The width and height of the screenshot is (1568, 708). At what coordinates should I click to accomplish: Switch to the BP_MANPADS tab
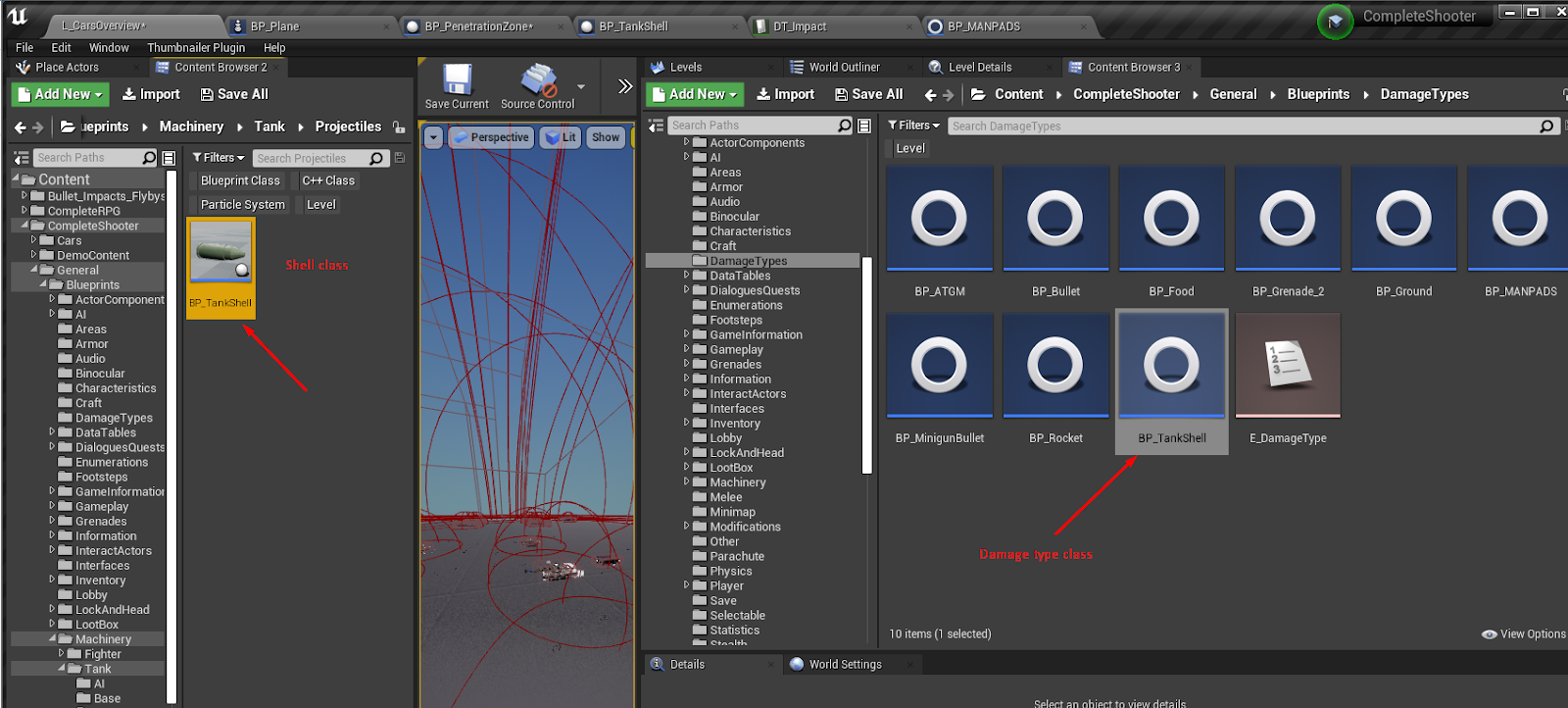983,26
